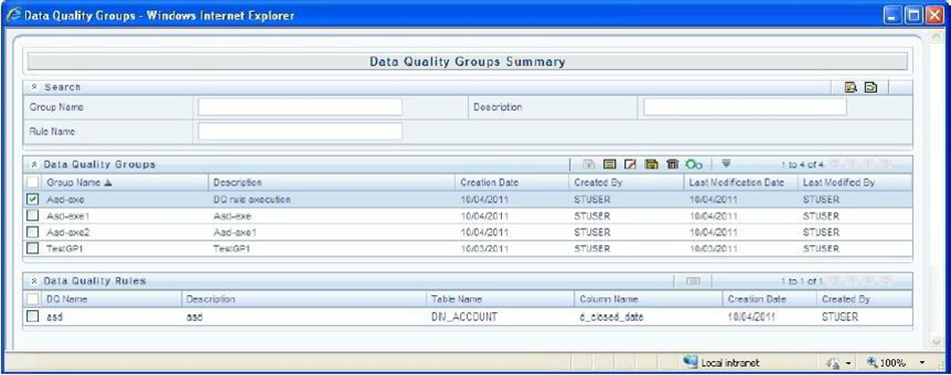
Task: Click the Edit group pencil icon
Action: (x=630, y=164)
